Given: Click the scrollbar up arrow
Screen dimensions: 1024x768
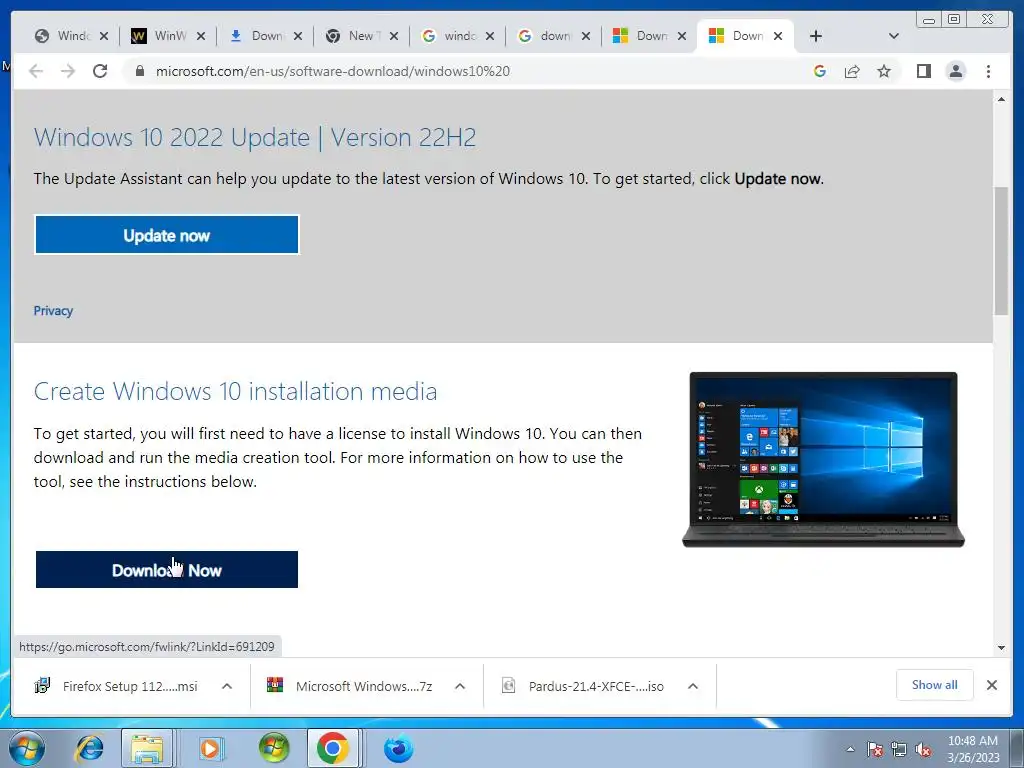Looking at the screenshot, I should pos(1001,99).
